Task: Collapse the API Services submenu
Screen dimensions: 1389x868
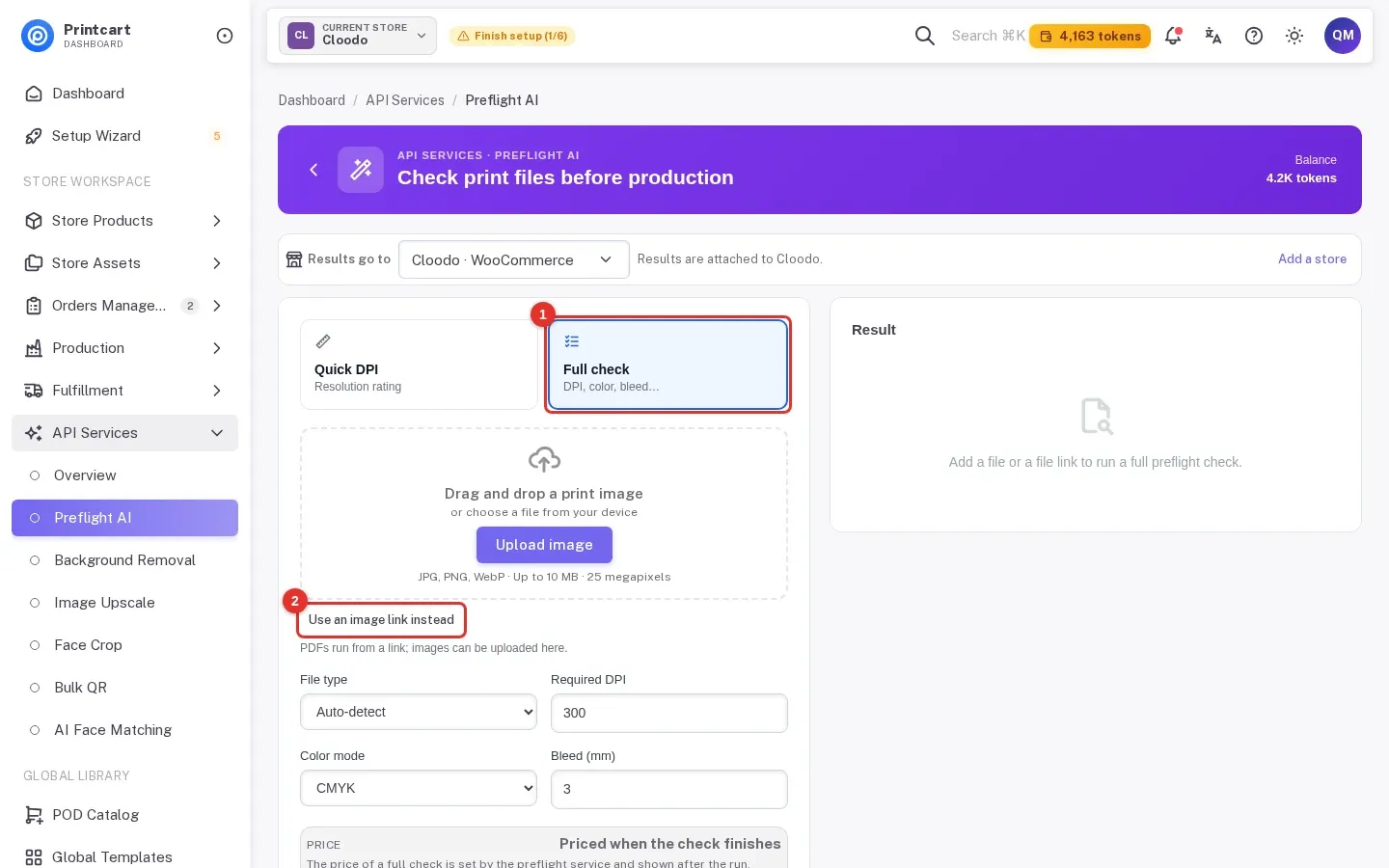Action: pyautogui.click(x=217, y=433)
